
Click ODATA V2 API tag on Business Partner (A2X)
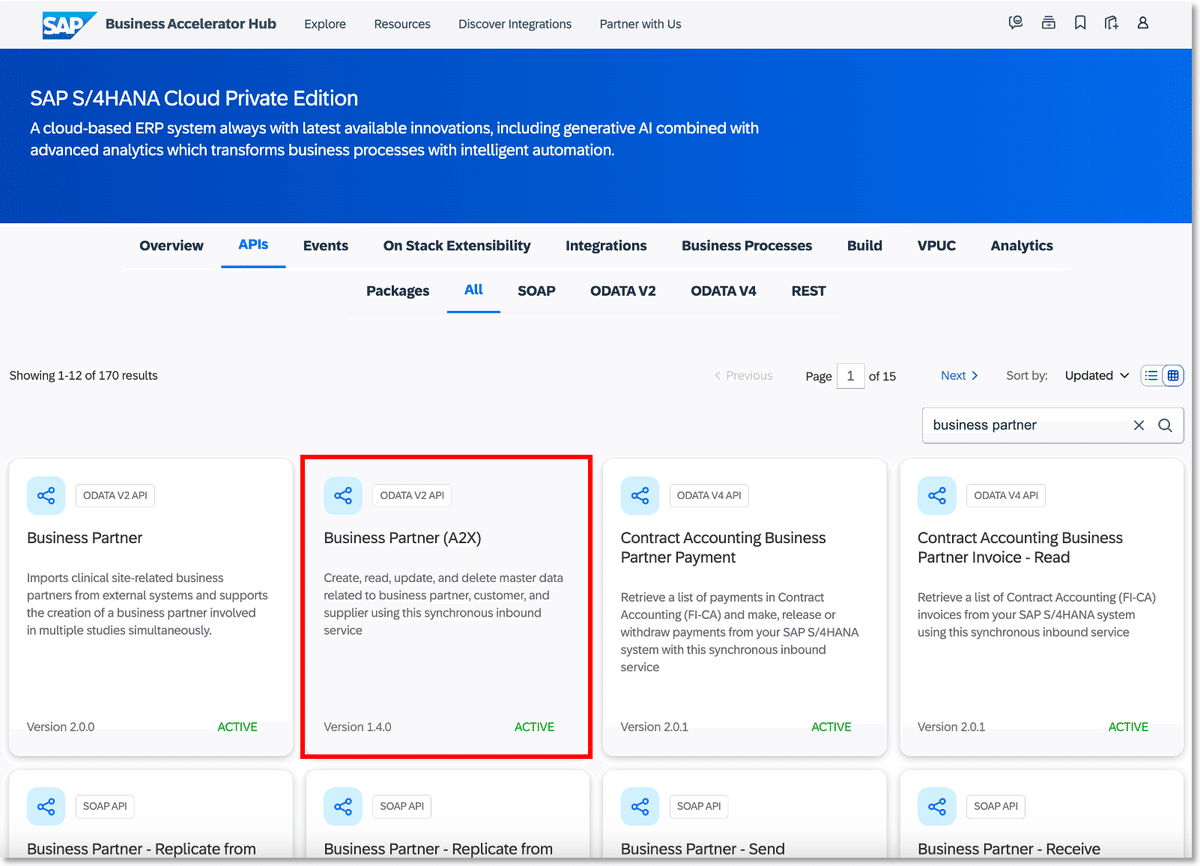[x=412, y=495]
